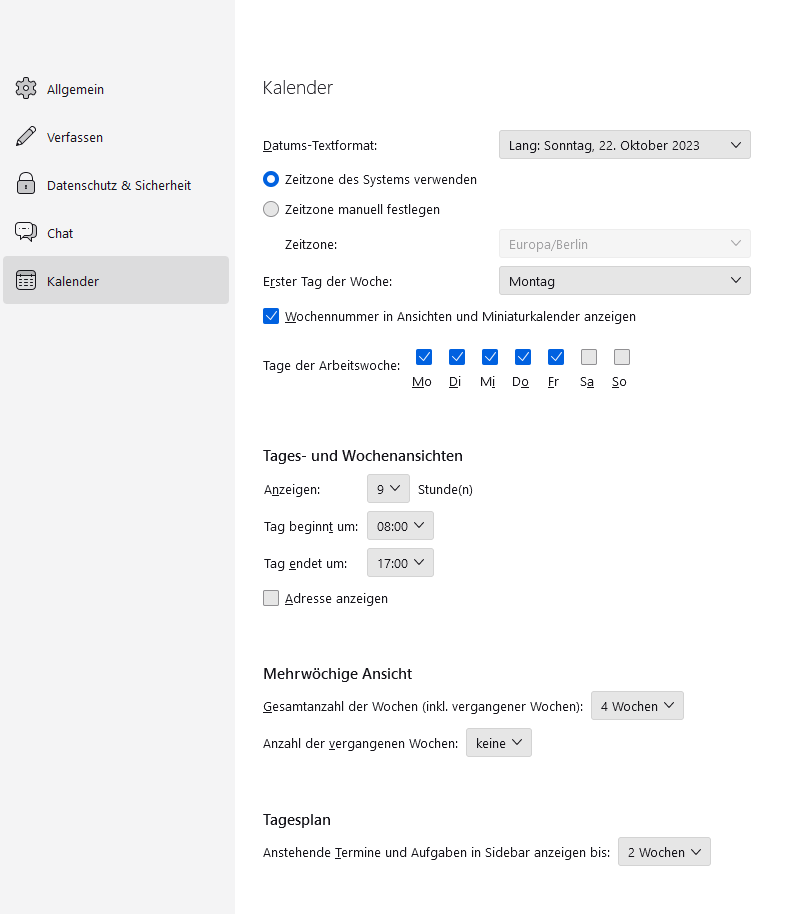Enable Saturday (Sa) as workday
This screenshot has height=914, width=796.
point(589,357)
